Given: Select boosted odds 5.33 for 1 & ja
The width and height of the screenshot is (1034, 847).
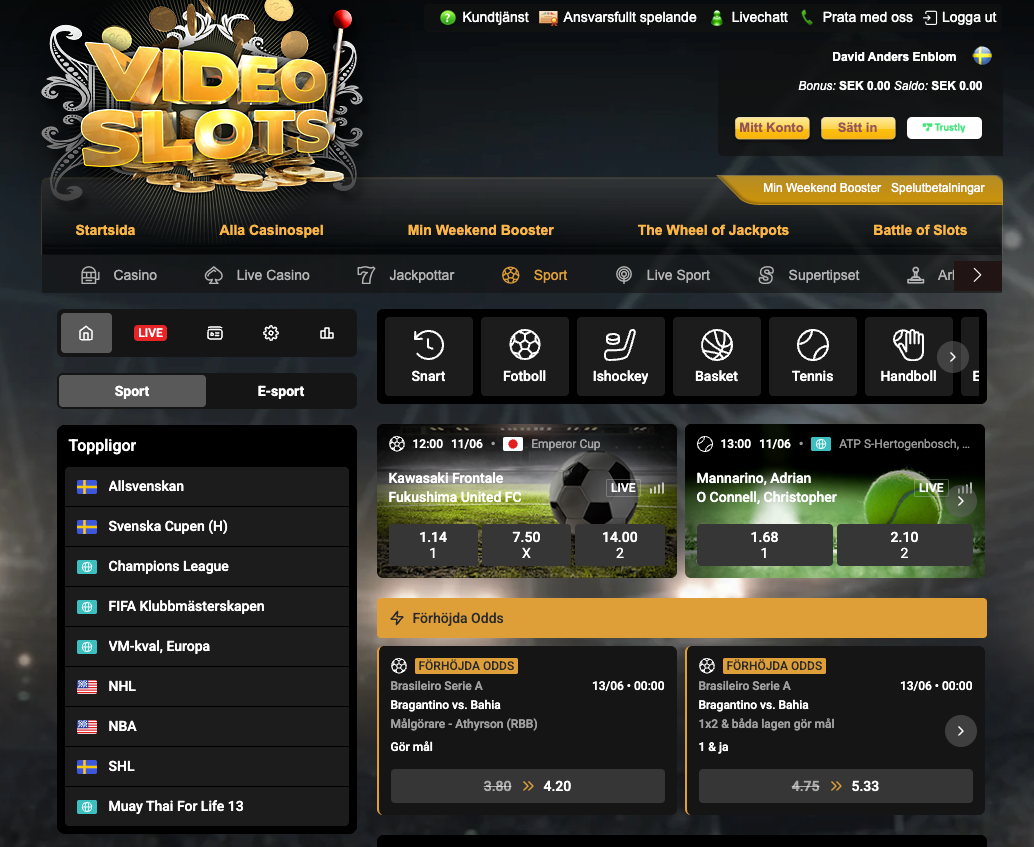Looking at the screenshot, I should pos(836,786).
